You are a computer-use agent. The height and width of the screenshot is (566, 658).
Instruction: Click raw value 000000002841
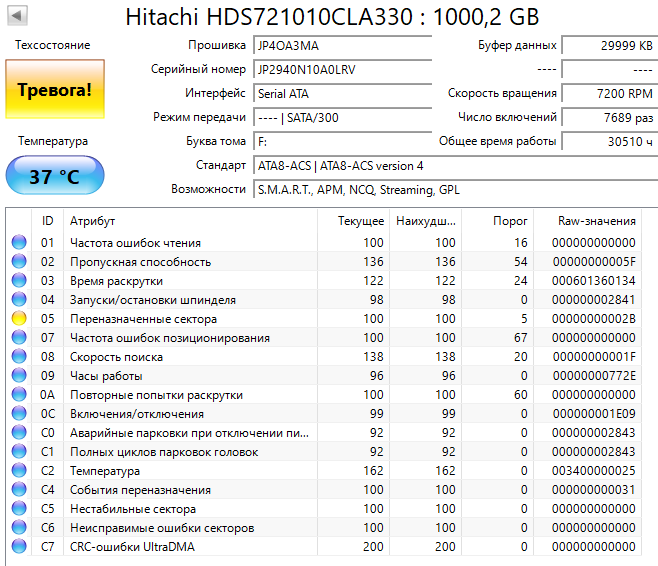coord(593,300)
